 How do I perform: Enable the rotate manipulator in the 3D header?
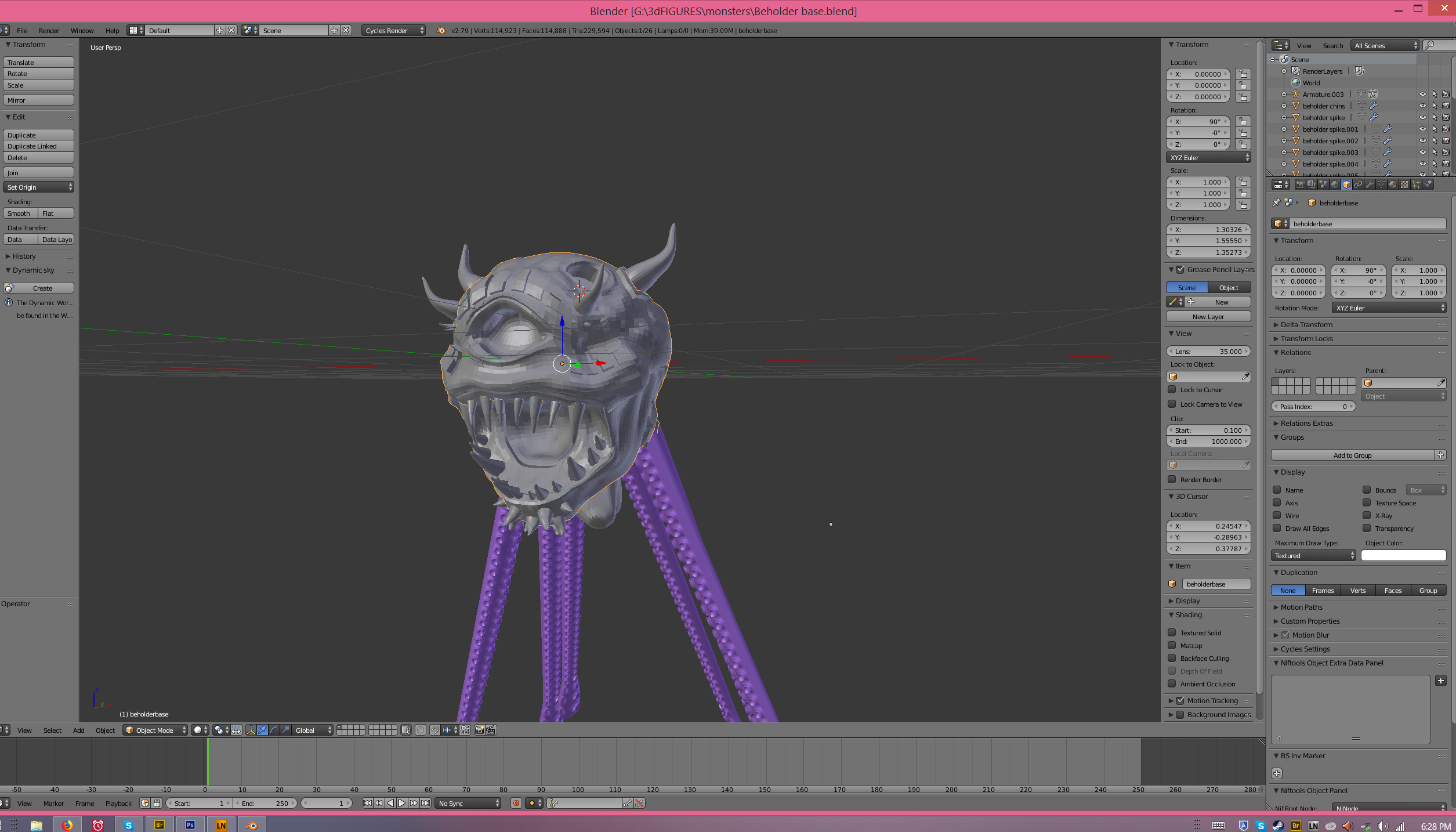point(274,730)
